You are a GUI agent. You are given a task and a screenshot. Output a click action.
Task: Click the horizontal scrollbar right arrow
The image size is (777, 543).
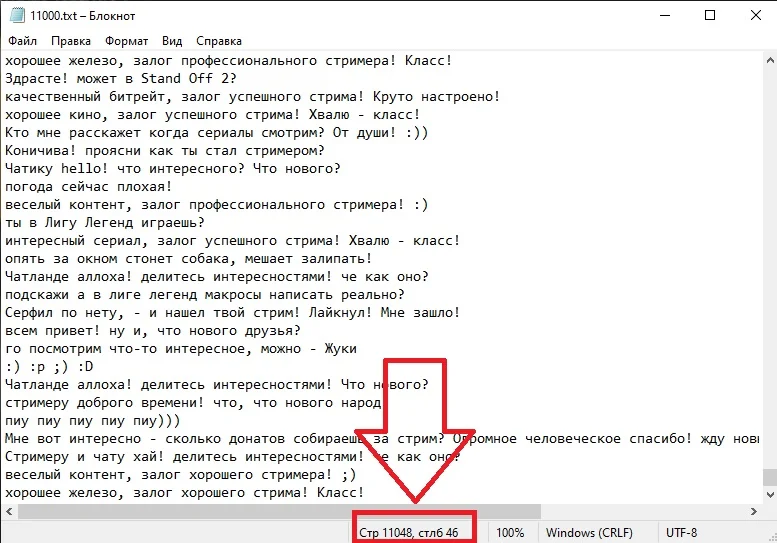[754, 511]
